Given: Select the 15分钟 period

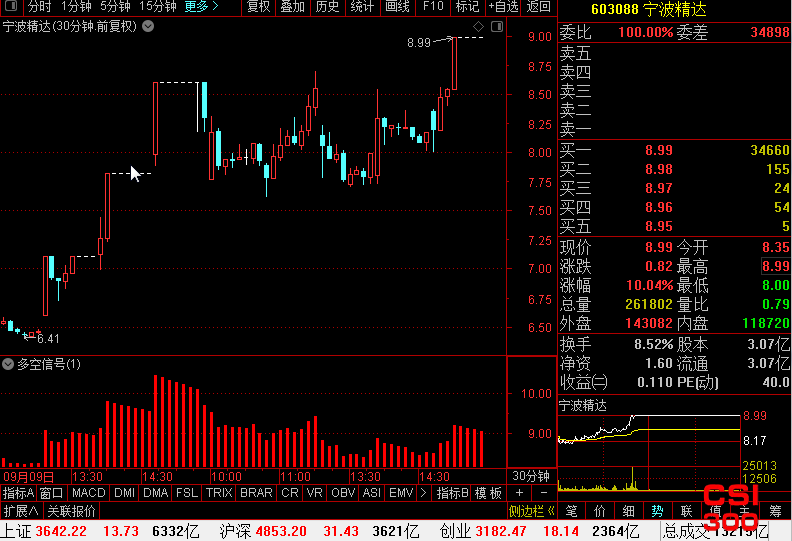Looking at the screenshot, I should pos(158,7).
